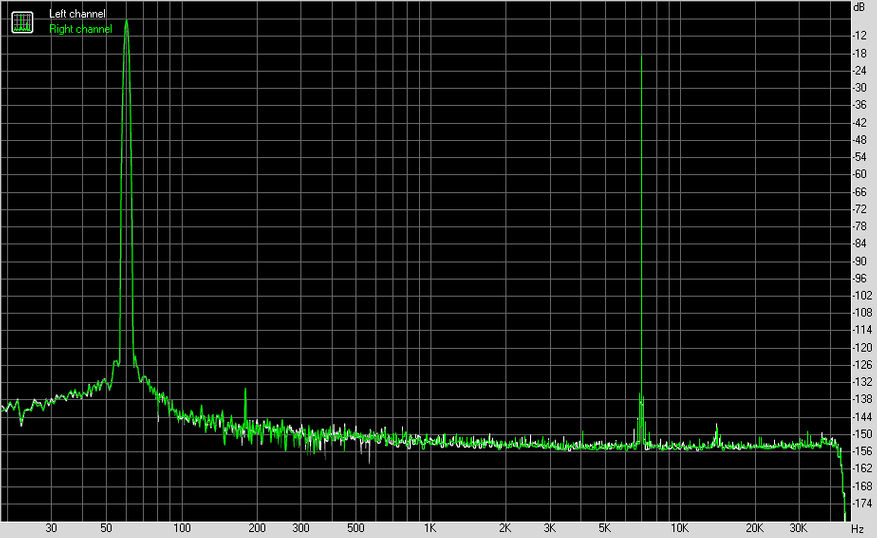
Task: Click the 10K frequency axis label
Action: click(680, 528)
